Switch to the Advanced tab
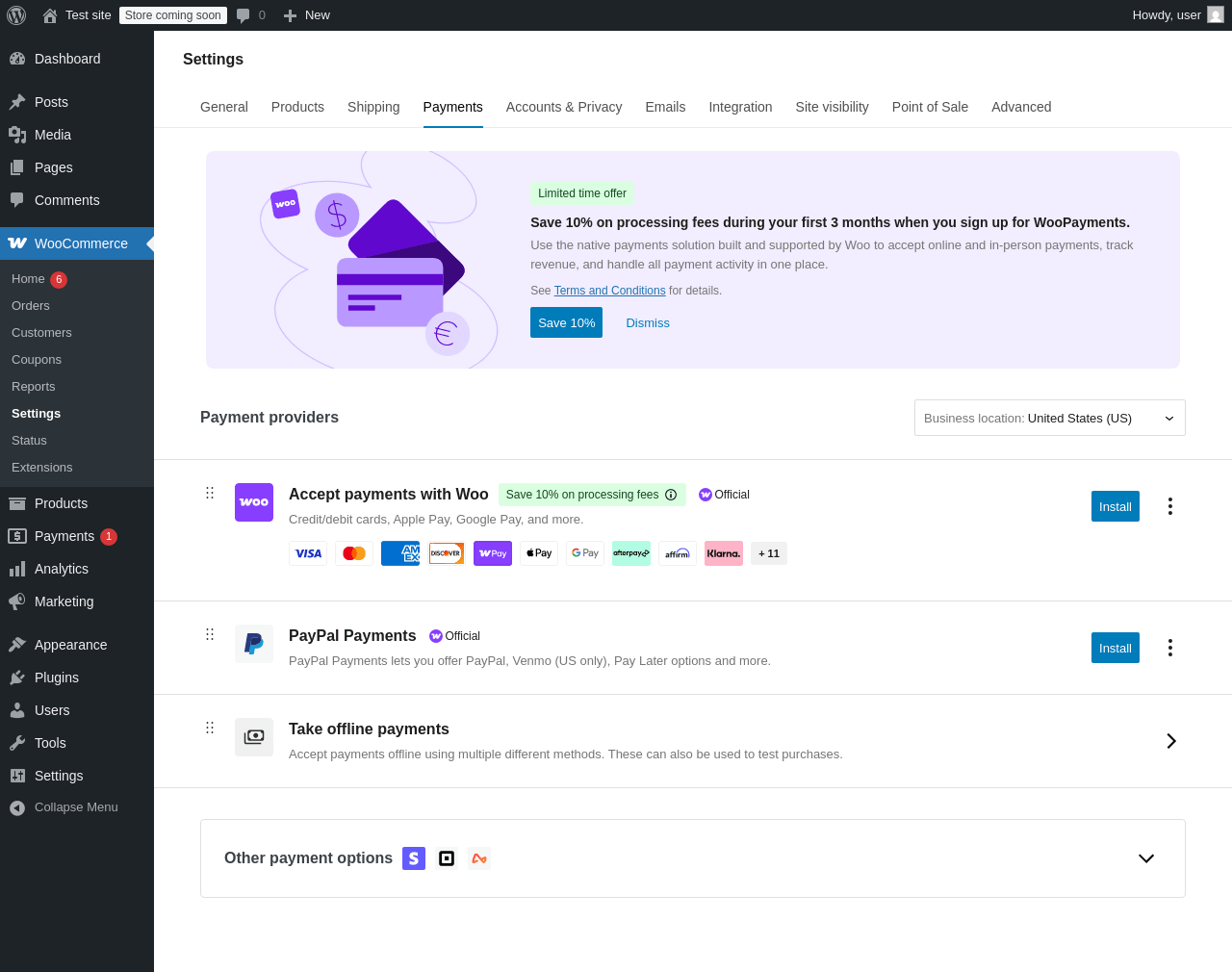 point(1021,107)
